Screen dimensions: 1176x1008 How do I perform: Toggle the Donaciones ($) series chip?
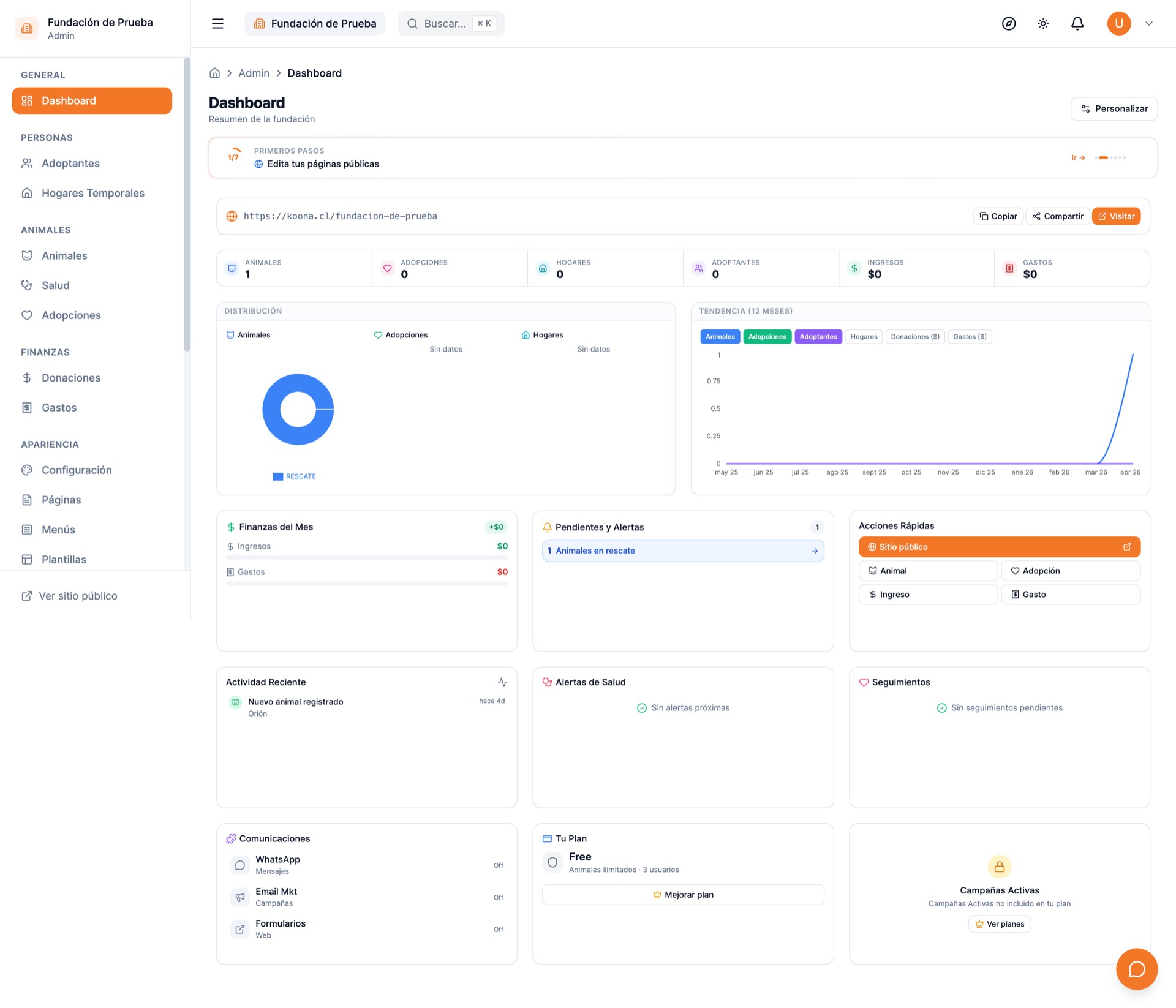[x=914, y=337]
